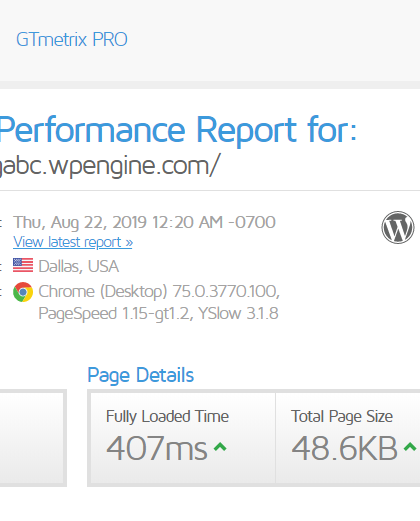Click the Page Details heading

pos(141,375)
